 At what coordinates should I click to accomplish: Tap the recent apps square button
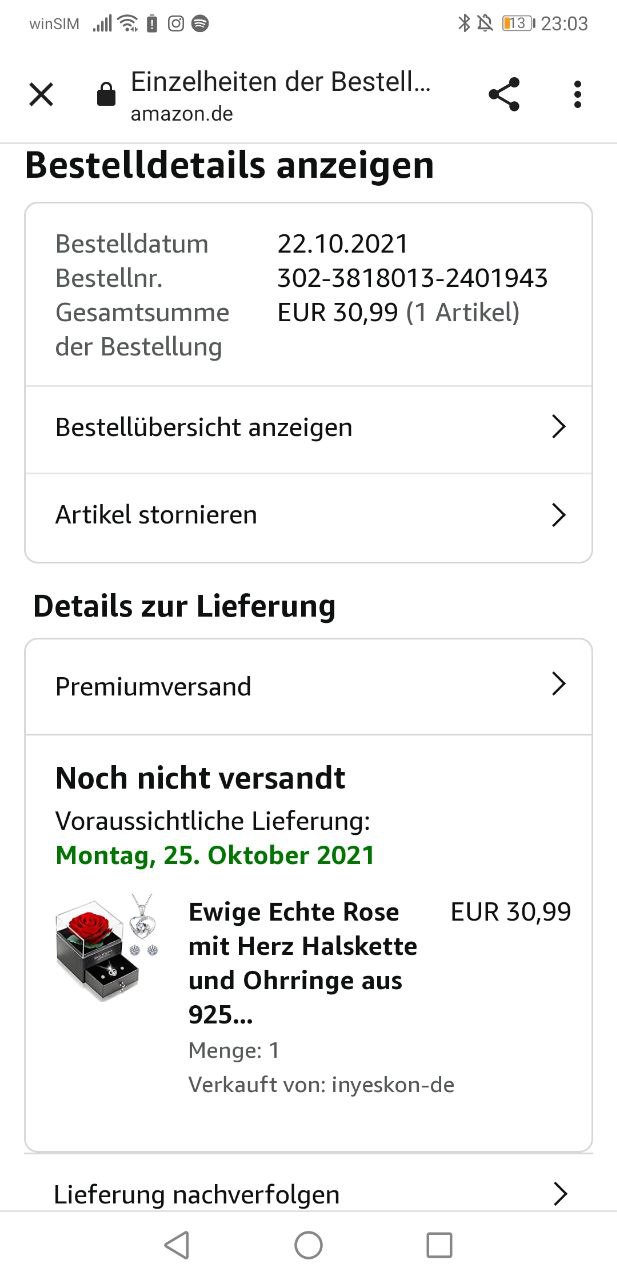tap(439, 1245)
